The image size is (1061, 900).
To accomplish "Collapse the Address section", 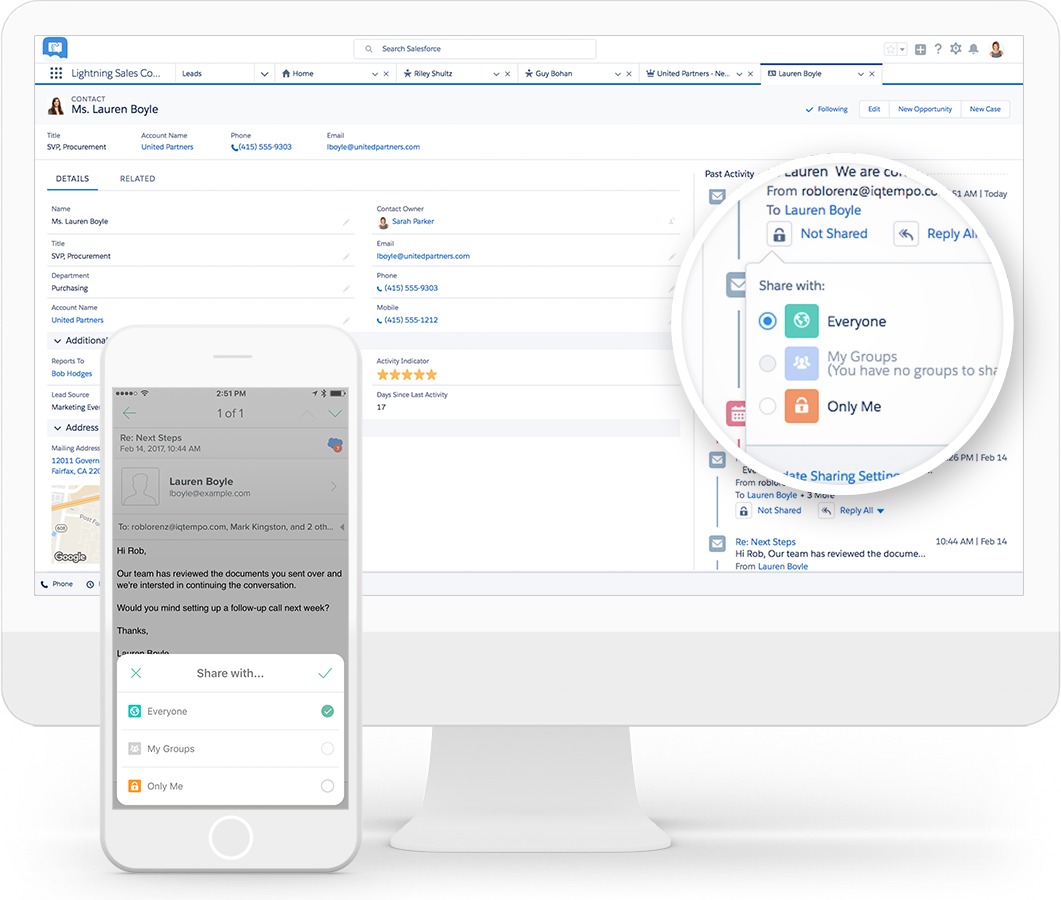I will point(58,428).
